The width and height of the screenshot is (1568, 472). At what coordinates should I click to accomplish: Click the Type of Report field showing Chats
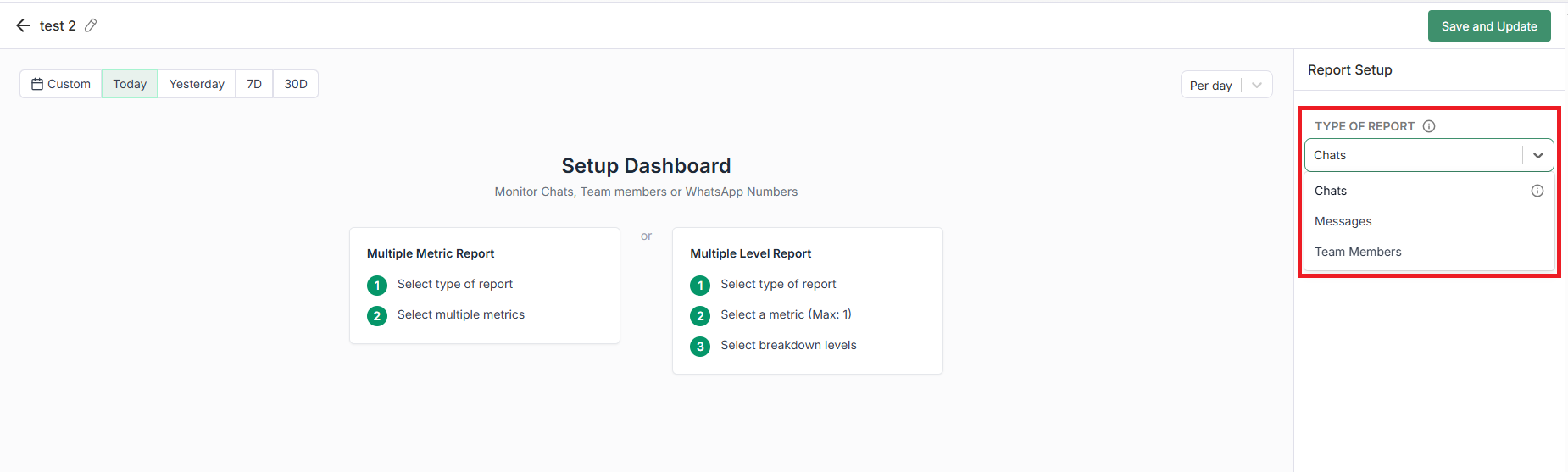(x=1412, y=155)
